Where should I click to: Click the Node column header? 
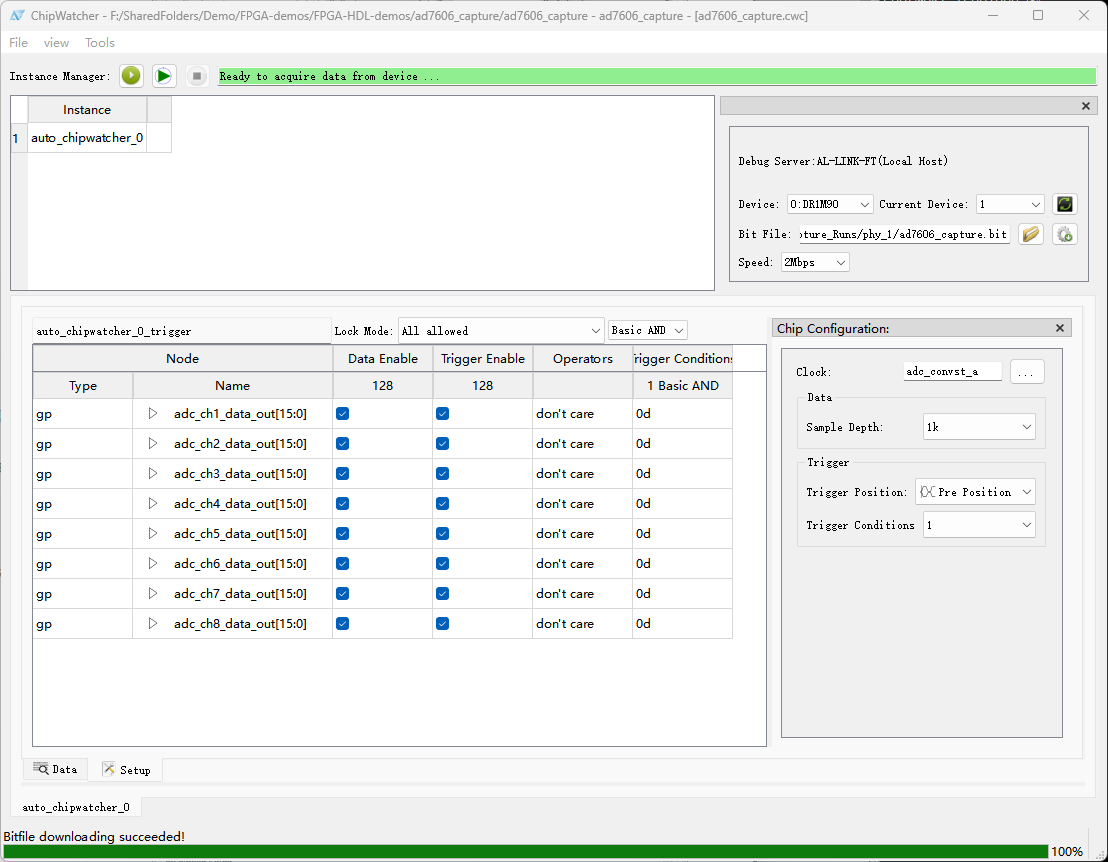[x=182, y=358]
